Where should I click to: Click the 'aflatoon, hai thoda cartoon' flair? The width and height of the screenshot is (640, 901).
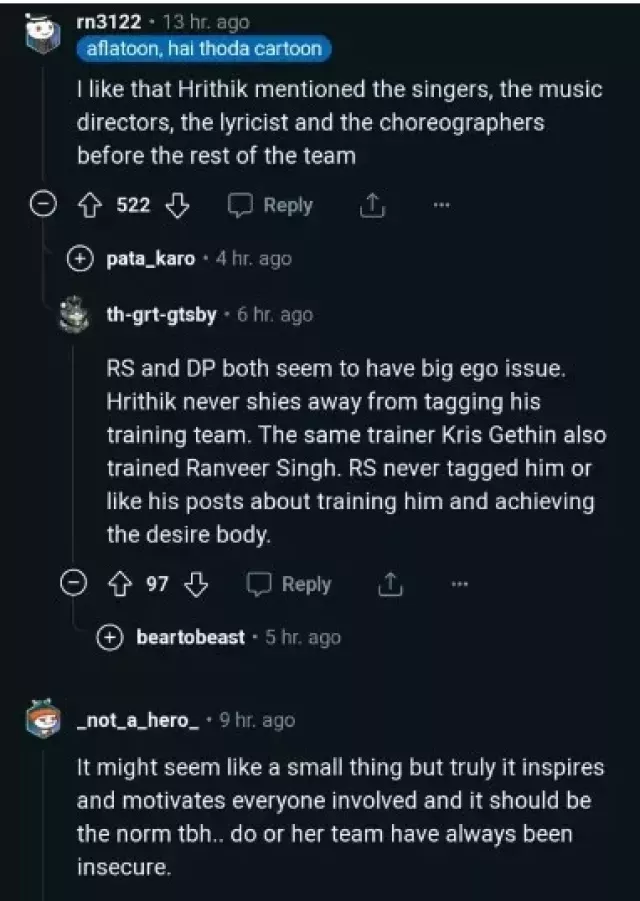[x=202, y=49]
